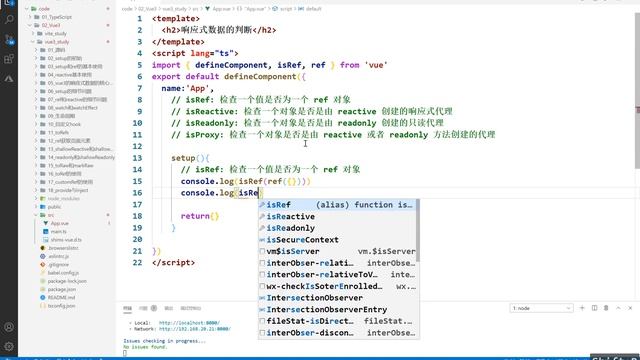Image resolution: width=640 pixels, height=360 pixels.
Task: Open package.json file
Action: (62, 289)
